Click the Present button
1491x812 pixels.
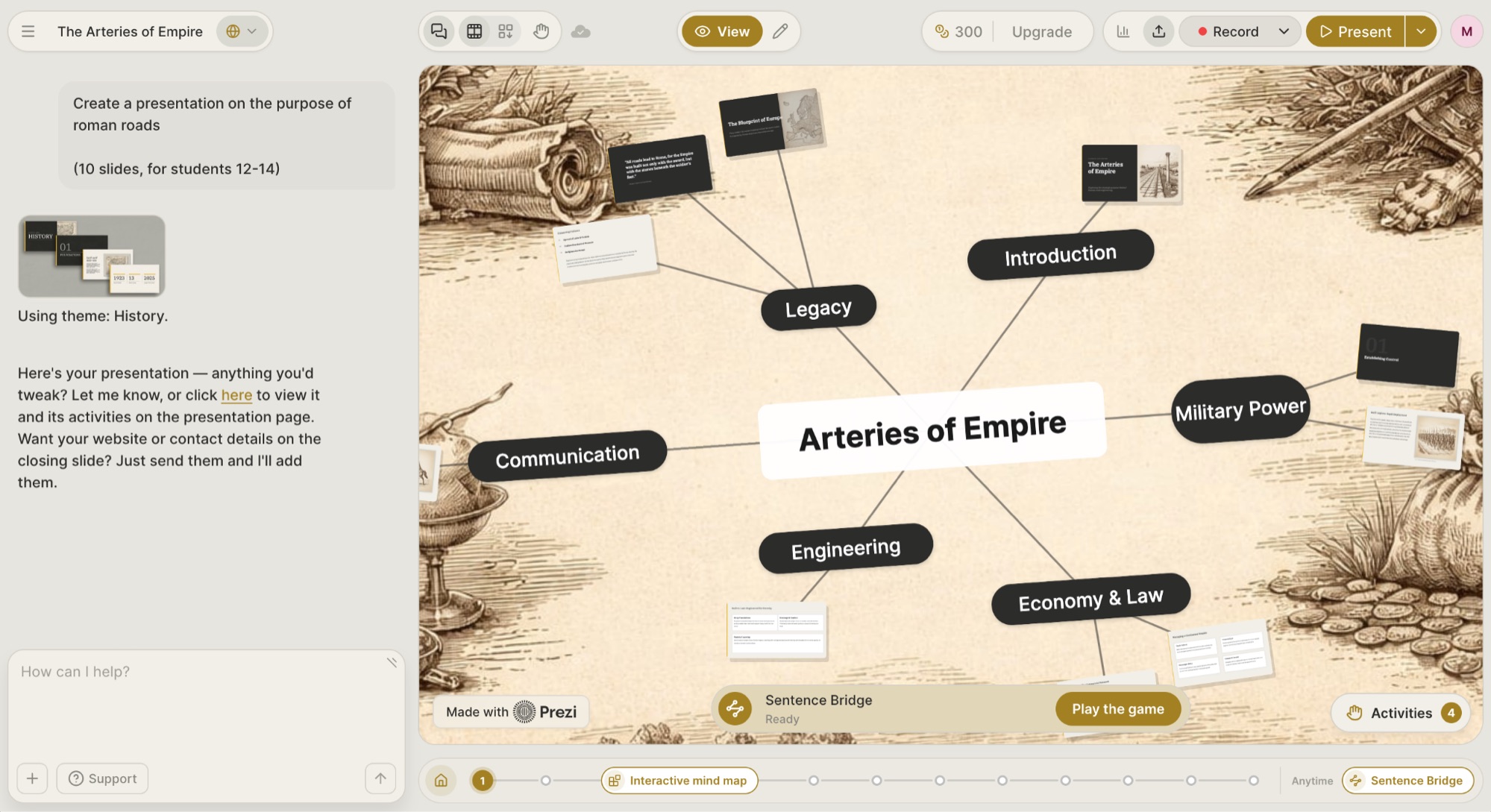pyautogui.click(x=1355, y=31)
